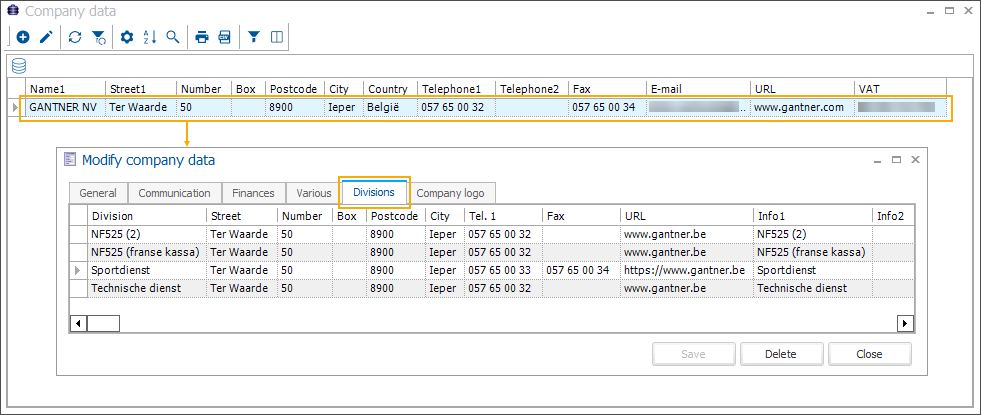Click the VAT column header
Screen dimensions: 981x415
(900, 89)
